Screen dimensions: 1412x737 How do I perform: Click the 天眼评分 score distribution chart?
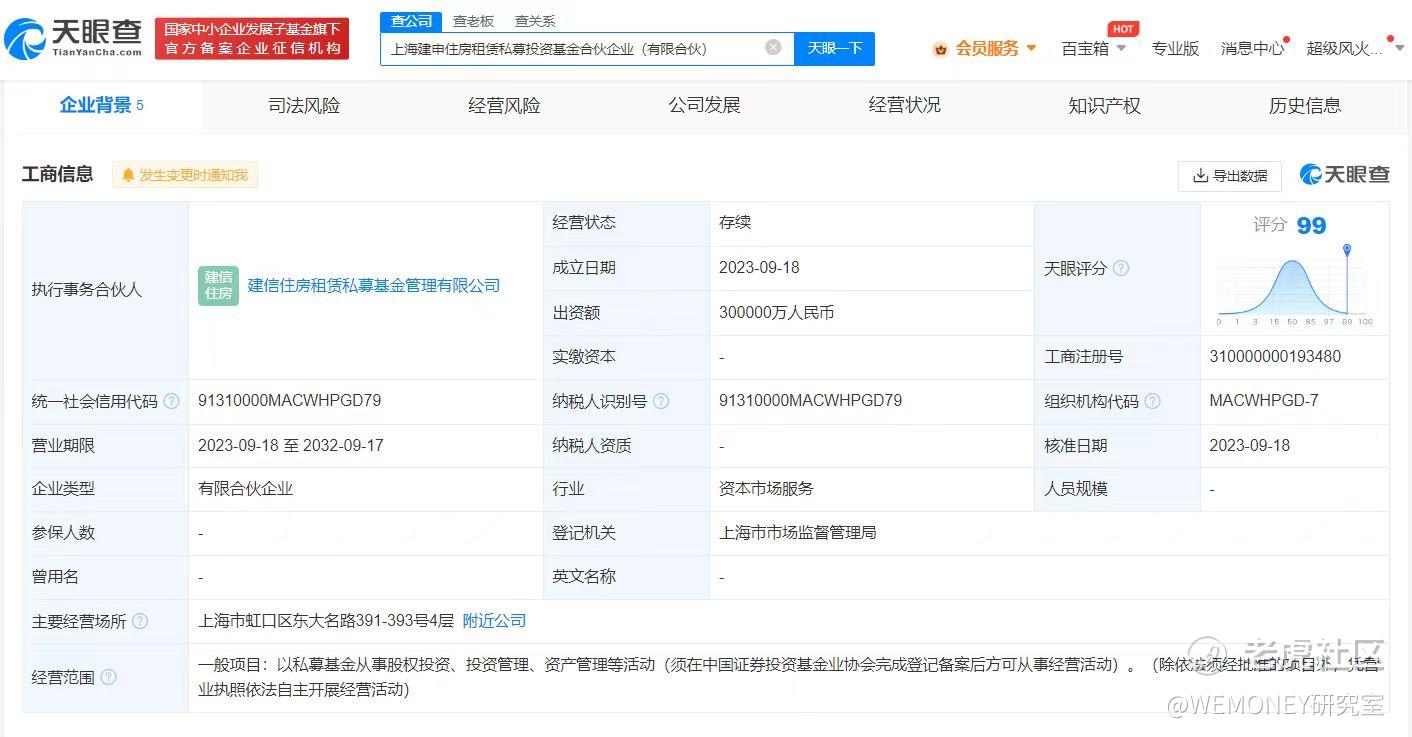click(x=1295, y=285)
